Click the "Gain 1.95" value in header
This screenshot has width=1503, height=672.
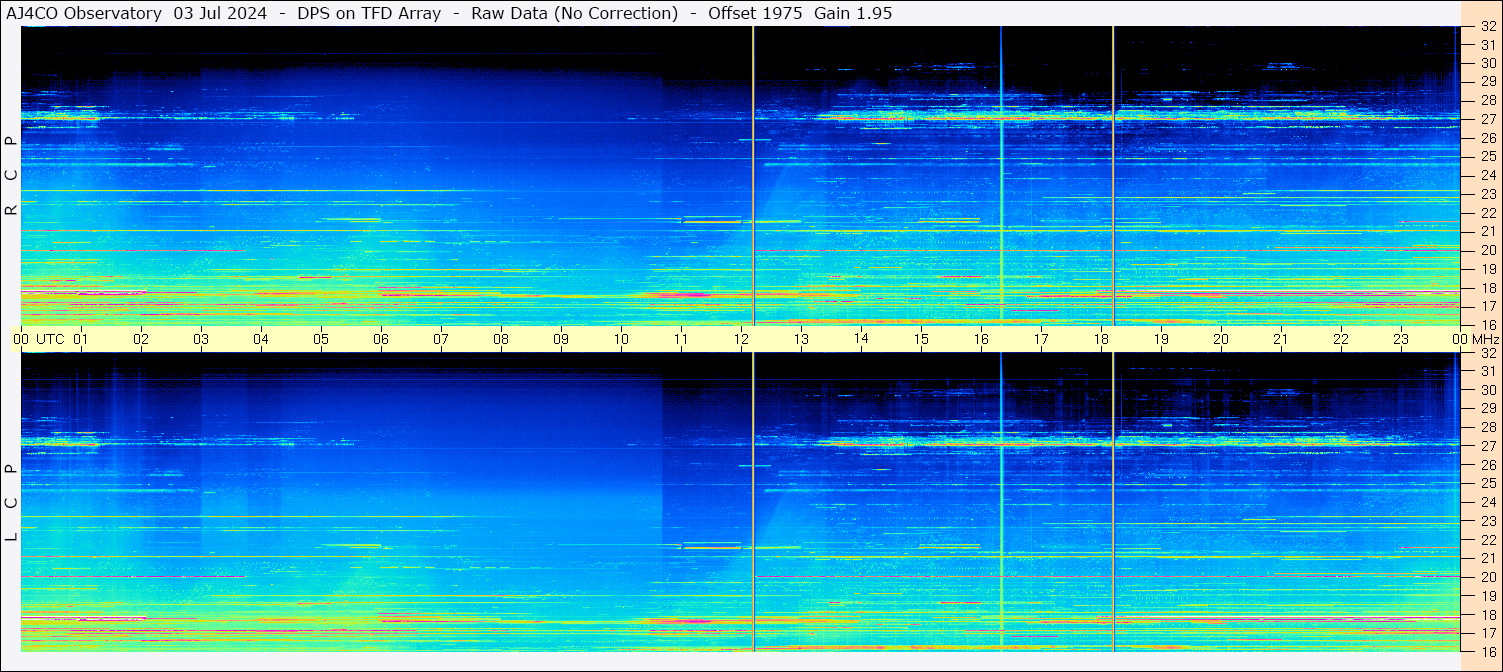click(x=853, y=13)
